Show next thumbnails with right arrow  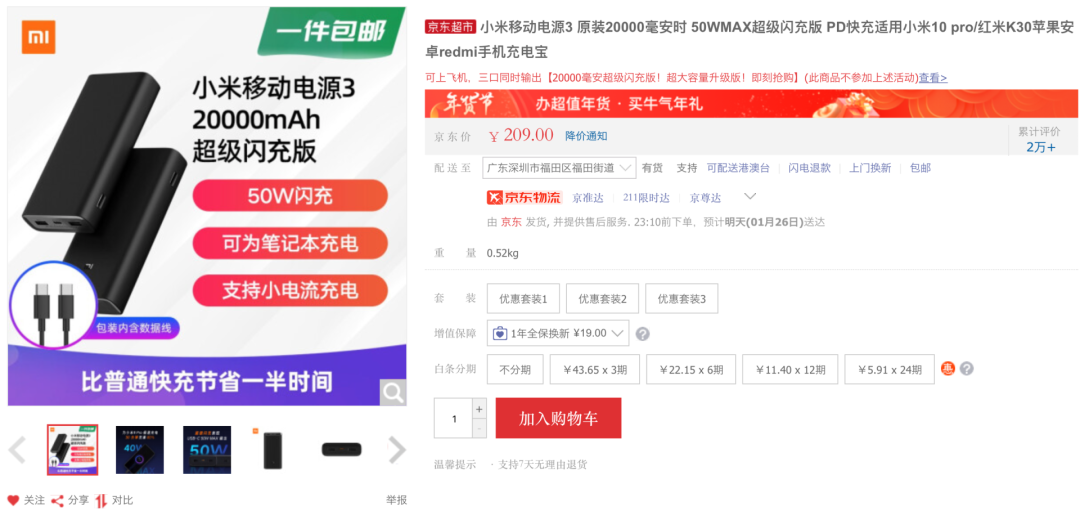coord(397,450)
